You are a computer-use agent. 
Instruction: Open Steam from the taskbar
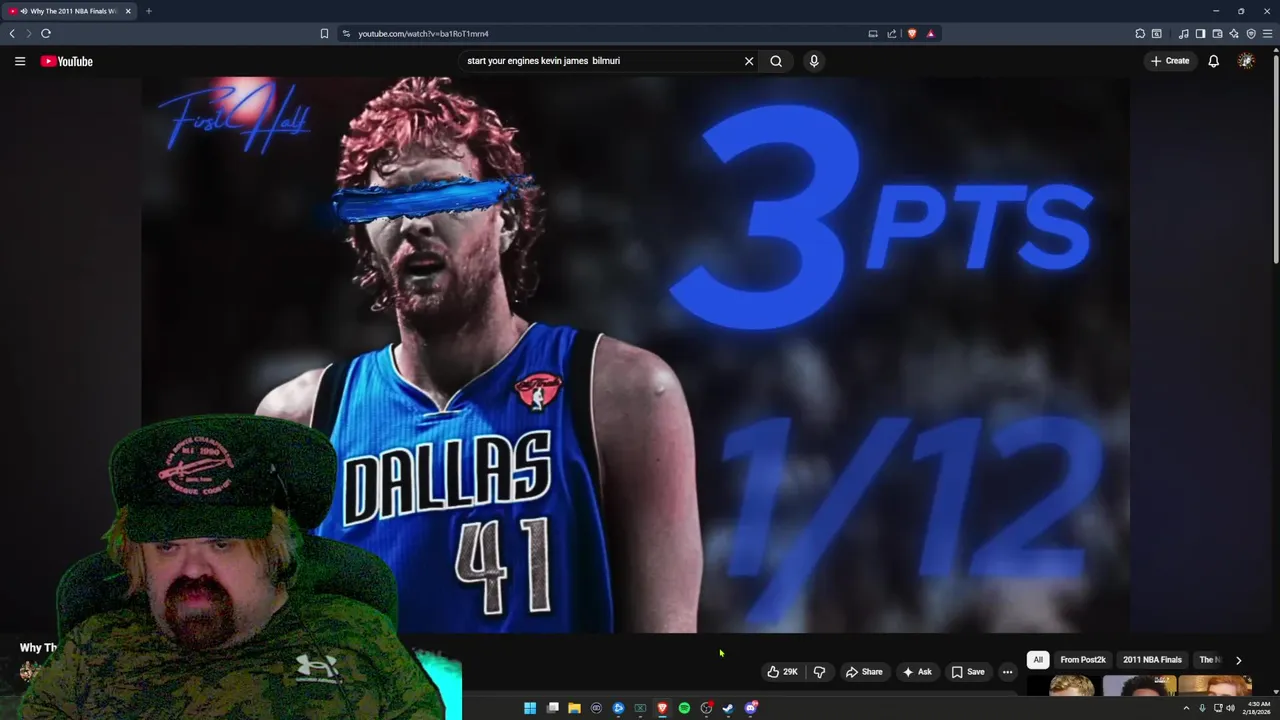[x=728, y=708]
